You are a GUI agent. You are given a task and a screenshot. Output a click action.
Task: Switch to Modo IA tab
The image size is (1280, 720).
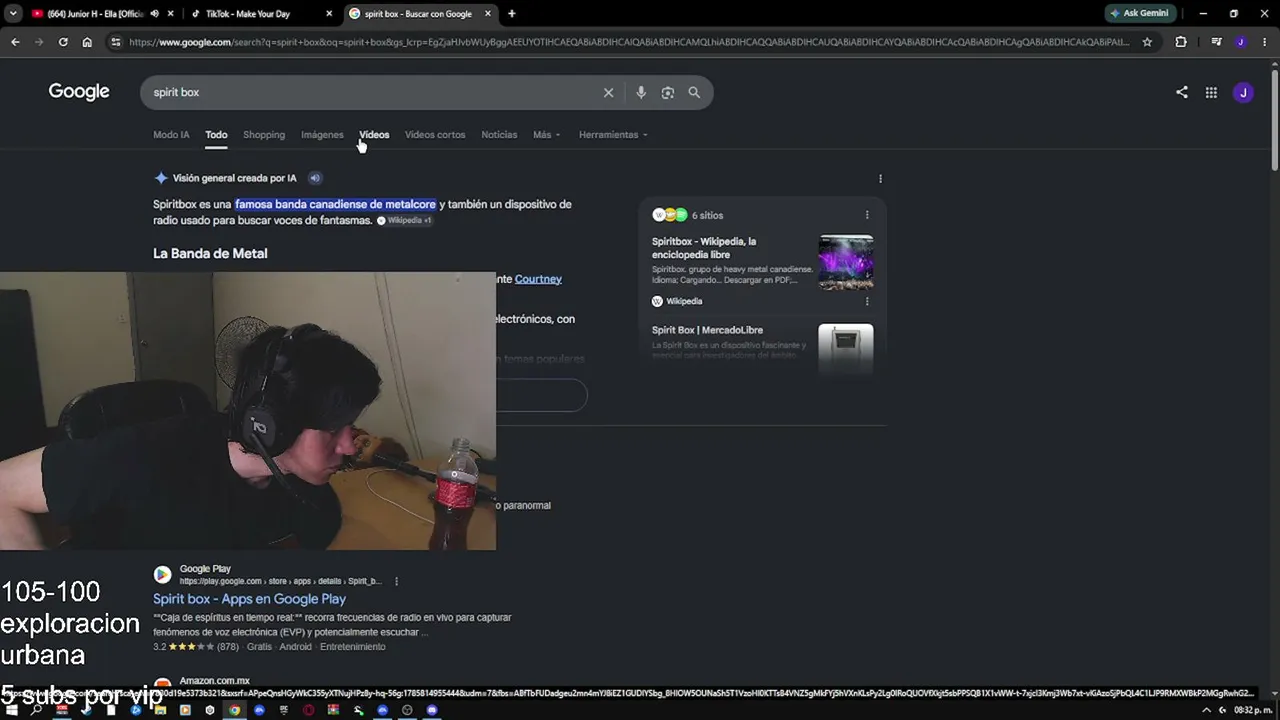point(171,135)
